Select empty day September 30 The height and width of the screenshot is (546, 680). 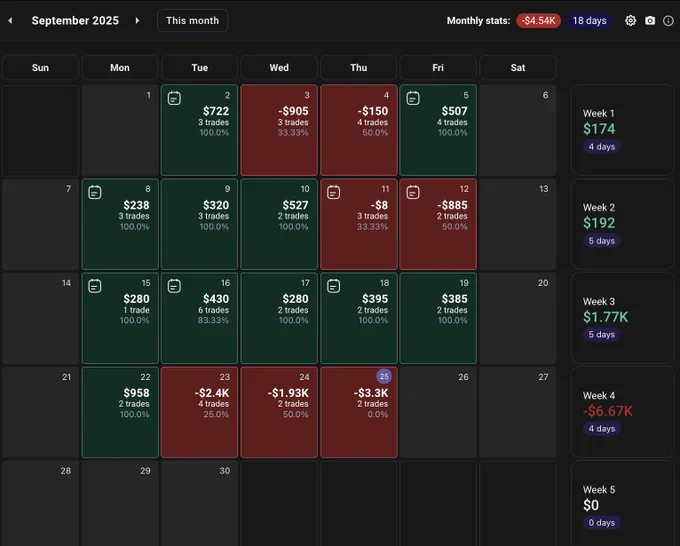[199, 503]
